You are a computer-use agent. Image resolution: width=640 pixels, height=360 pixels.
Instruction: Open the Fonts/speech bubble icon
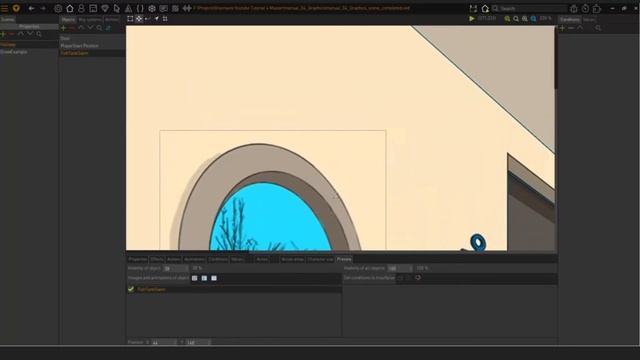pyautogui.click(x=164, y=8)
